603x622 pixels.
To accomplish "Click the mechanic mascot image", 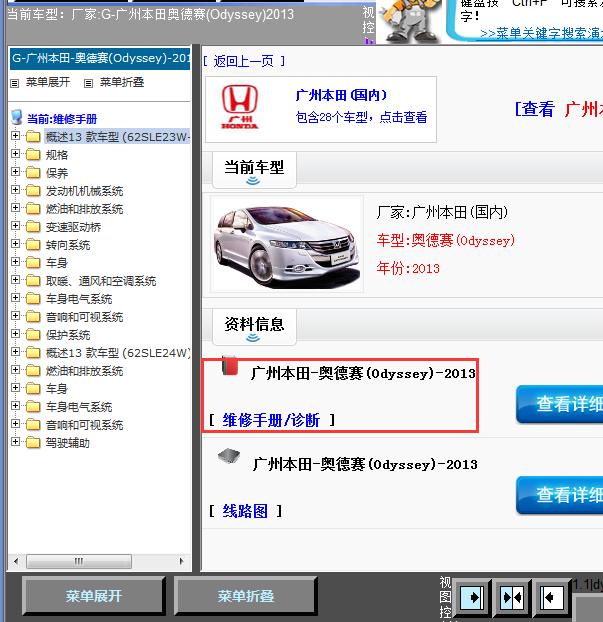I will click(x=409, y=20).
